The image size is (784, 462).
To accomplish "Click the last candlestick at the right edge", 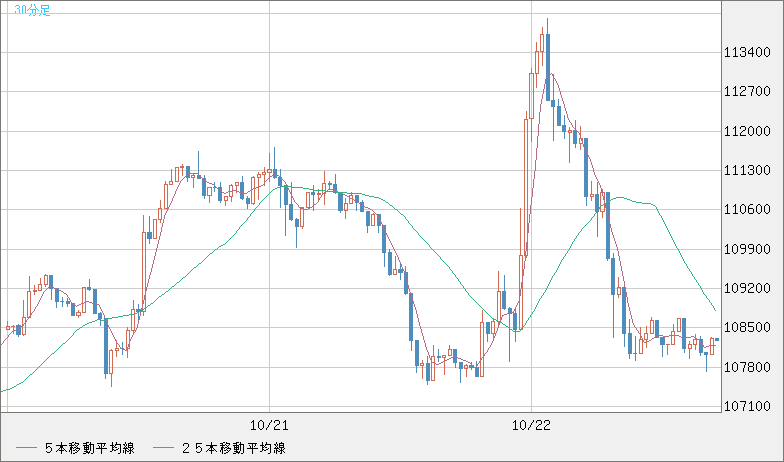I will 717,340.
